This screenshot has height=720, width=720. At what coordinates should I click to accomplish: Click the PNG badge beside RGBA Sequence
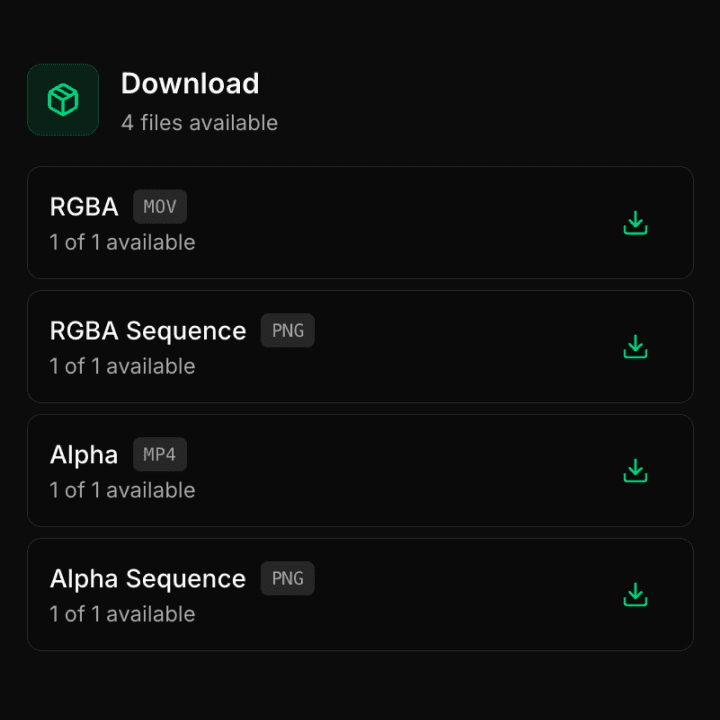287,331
